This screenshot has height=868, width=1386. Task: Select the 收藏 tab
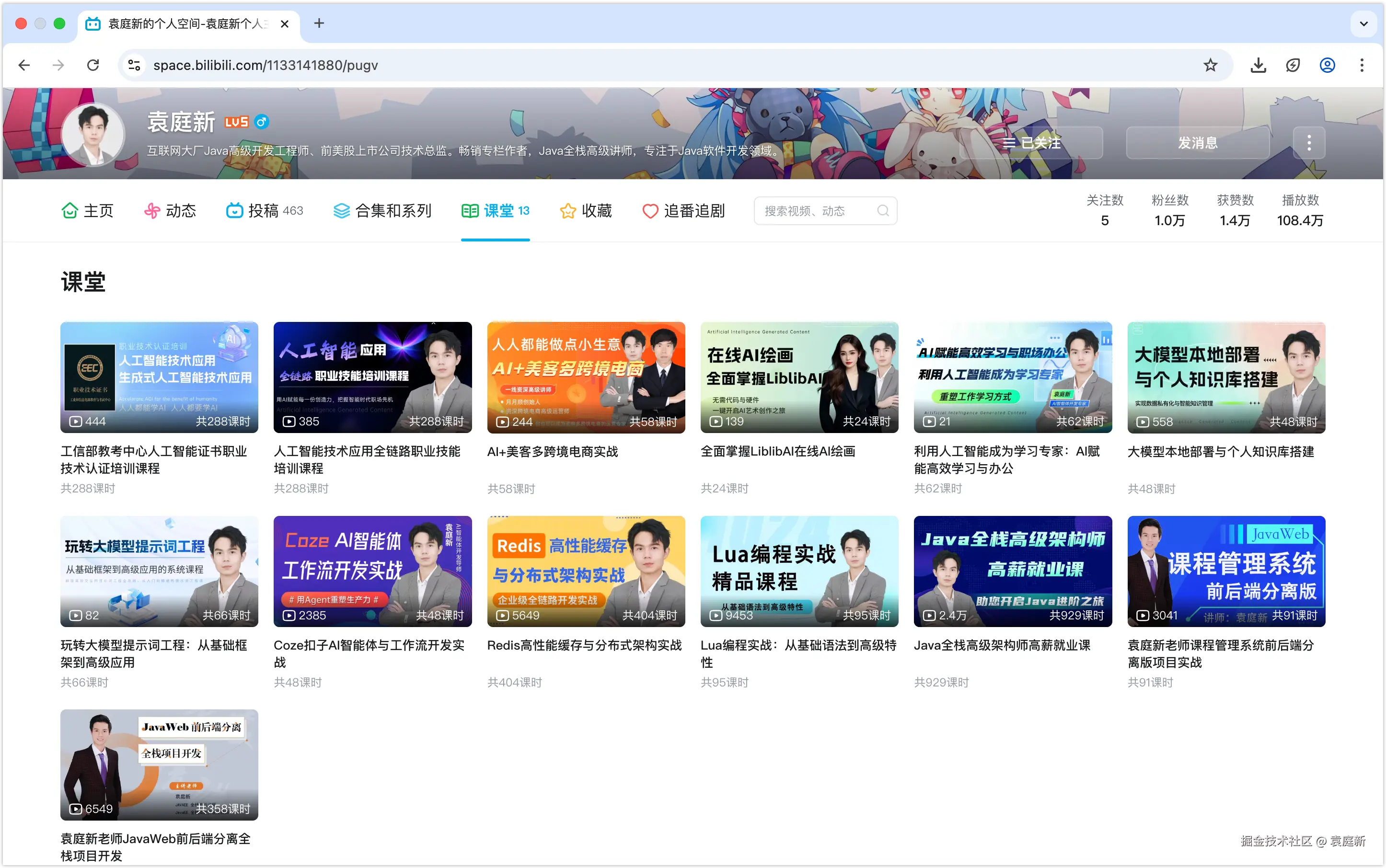pos(586,211)
